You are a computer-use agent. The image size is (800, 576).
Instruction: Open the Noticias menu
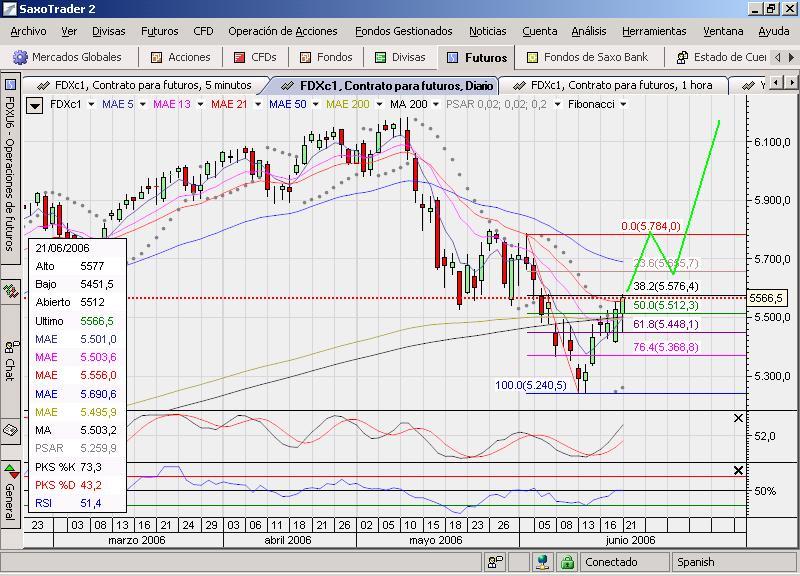[488, 32]
